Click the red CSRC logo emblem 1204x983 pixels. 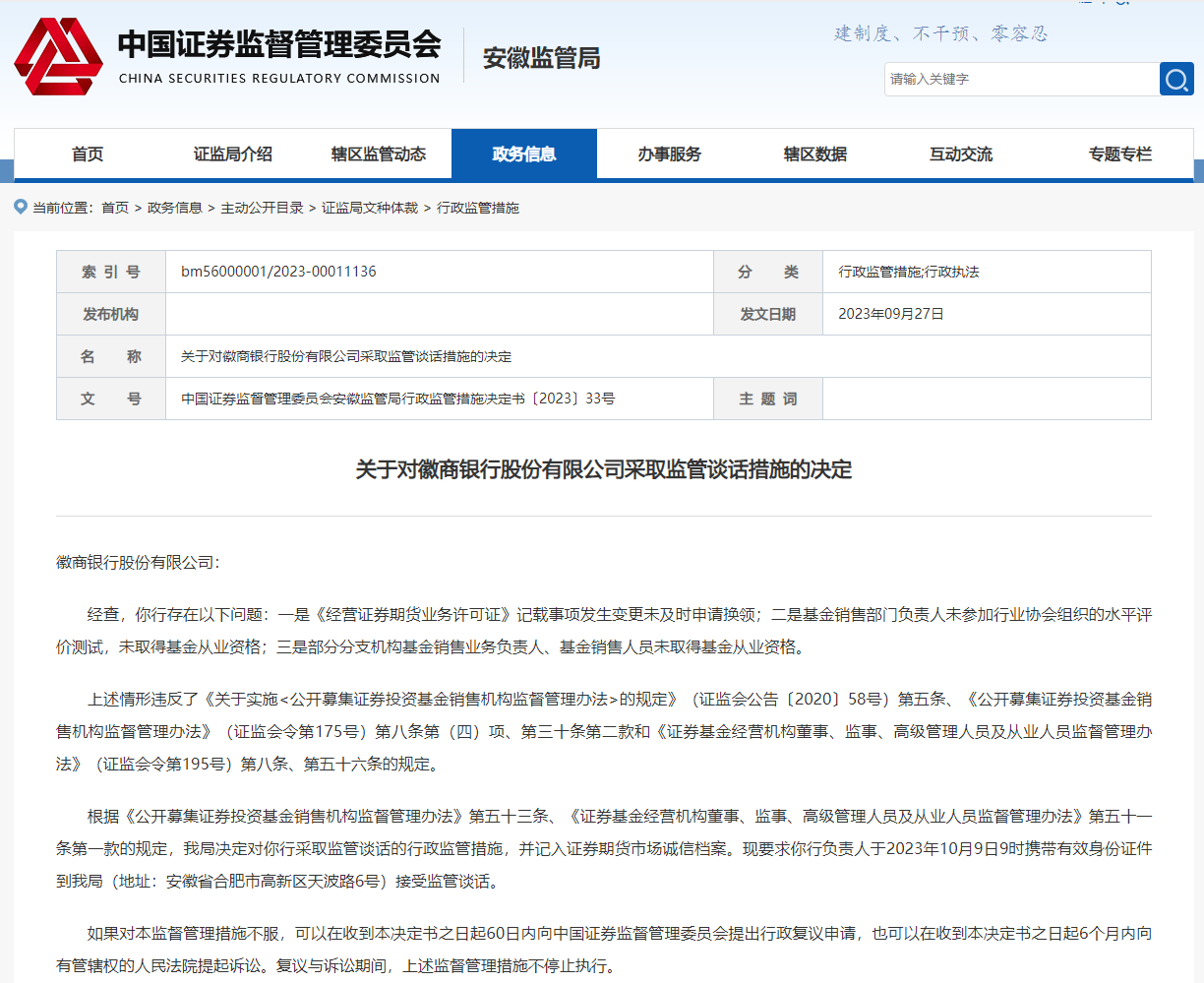[58, 57]
